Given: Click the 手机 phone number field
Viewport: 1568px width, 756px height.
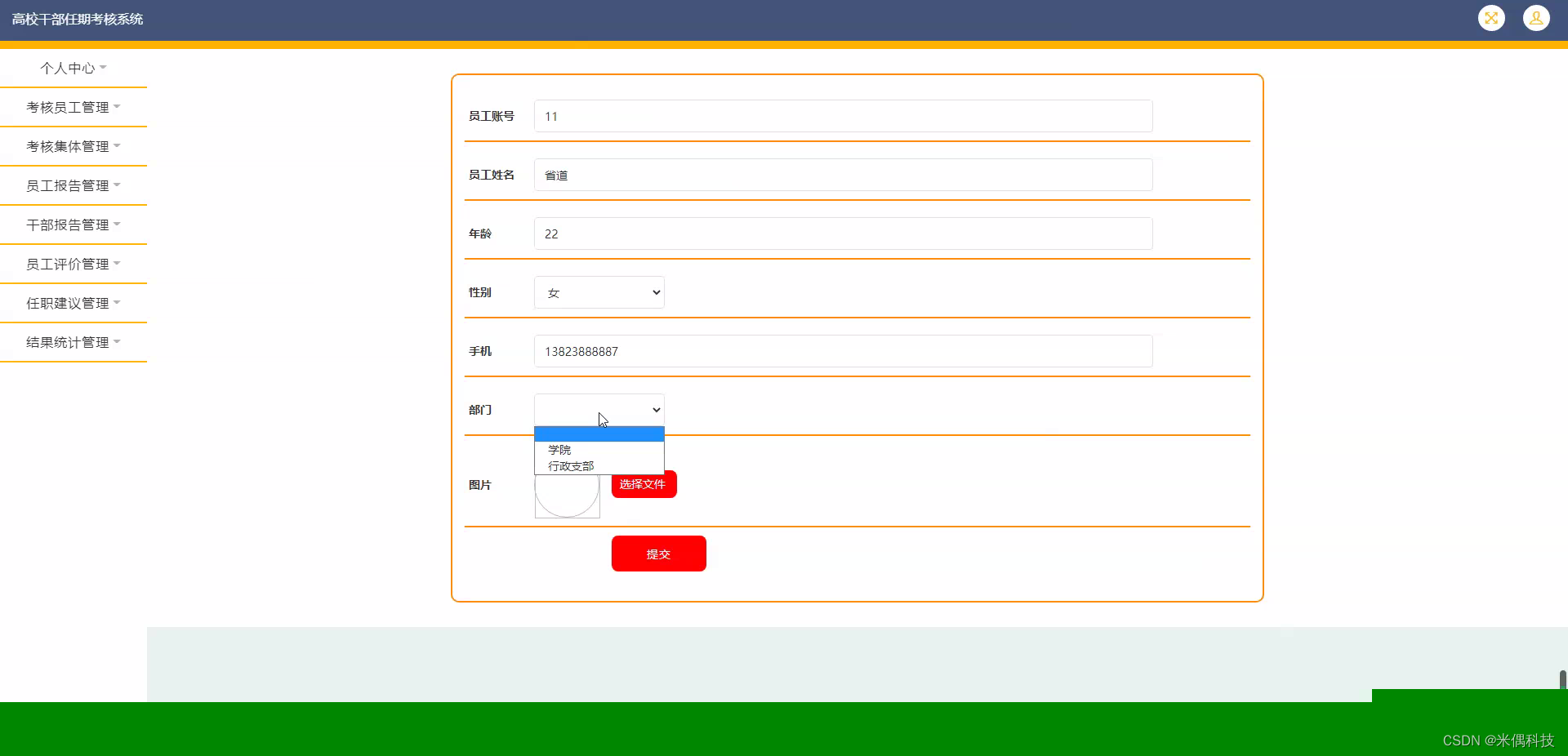Looking at the screenshot, I should (x=842, y=351).
